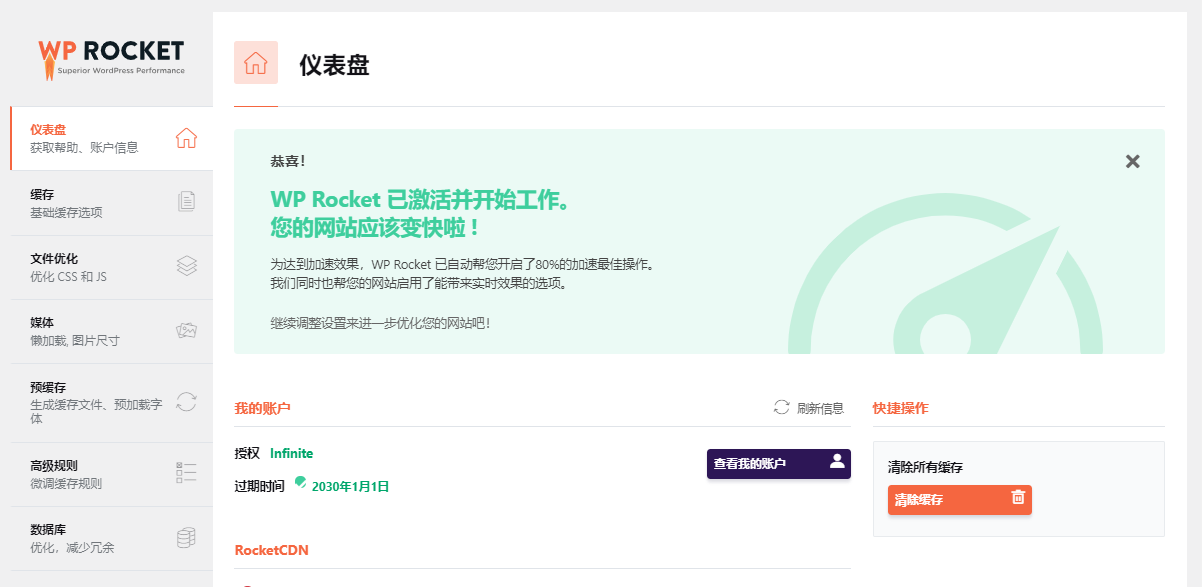
Task: Dismiss the congratulations notice with X
Action: click(x=1132, y=161)
